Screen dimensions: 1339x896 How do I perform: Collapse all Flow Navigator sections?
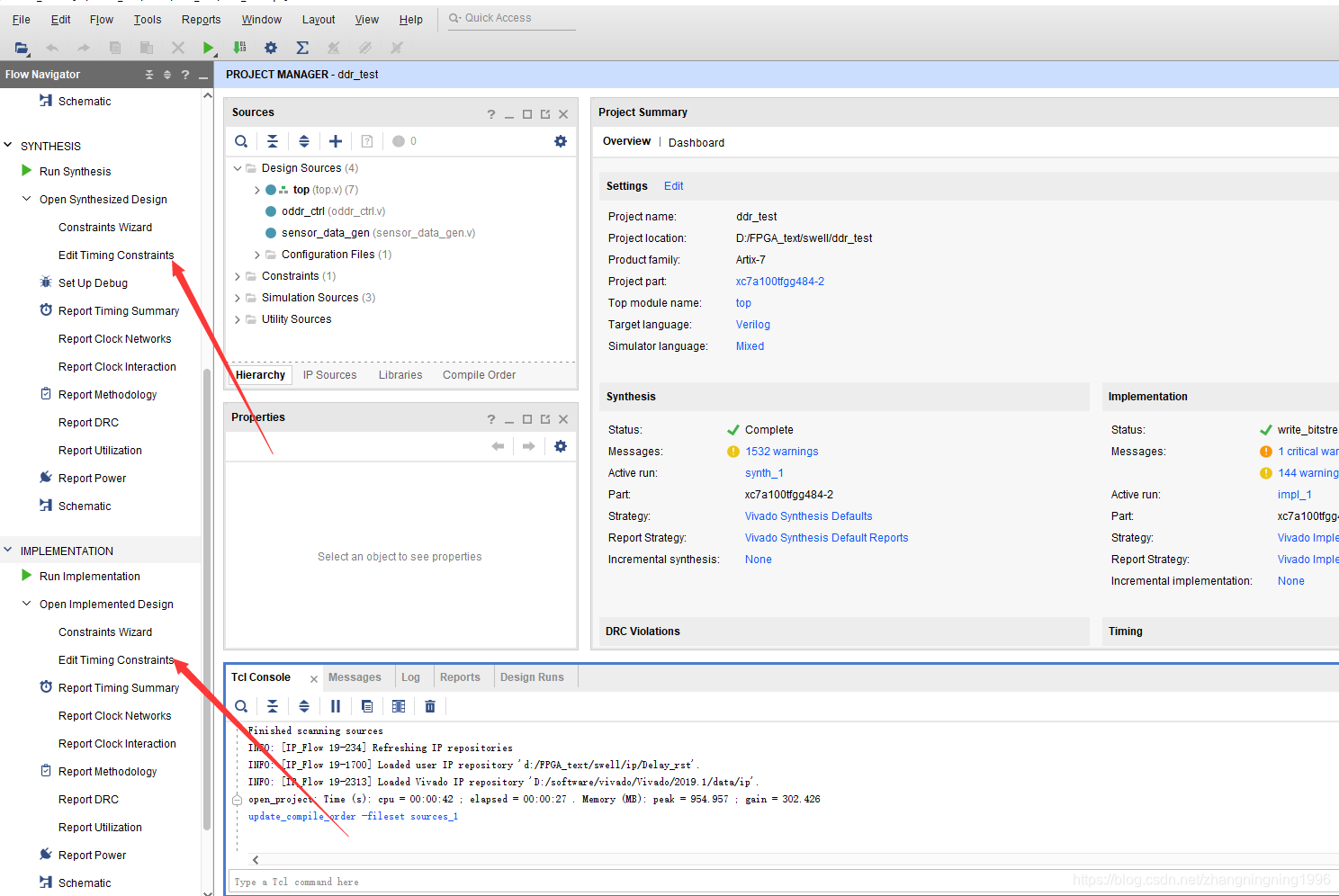pos(149,75)
